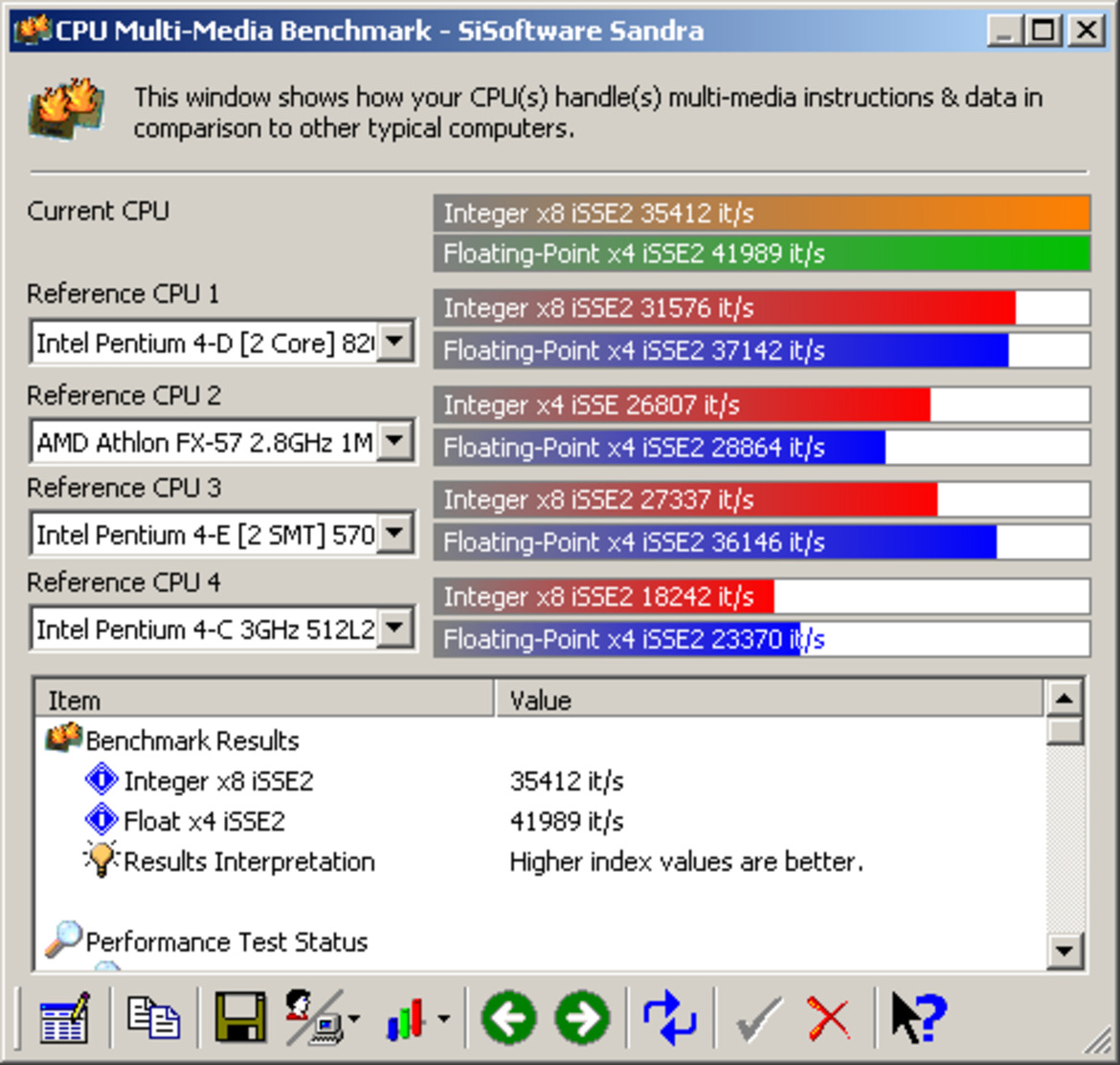Screen dimensions: 1120x1065
Task: Click the Benchmark Results flame icon
Action: click(63, 738)
